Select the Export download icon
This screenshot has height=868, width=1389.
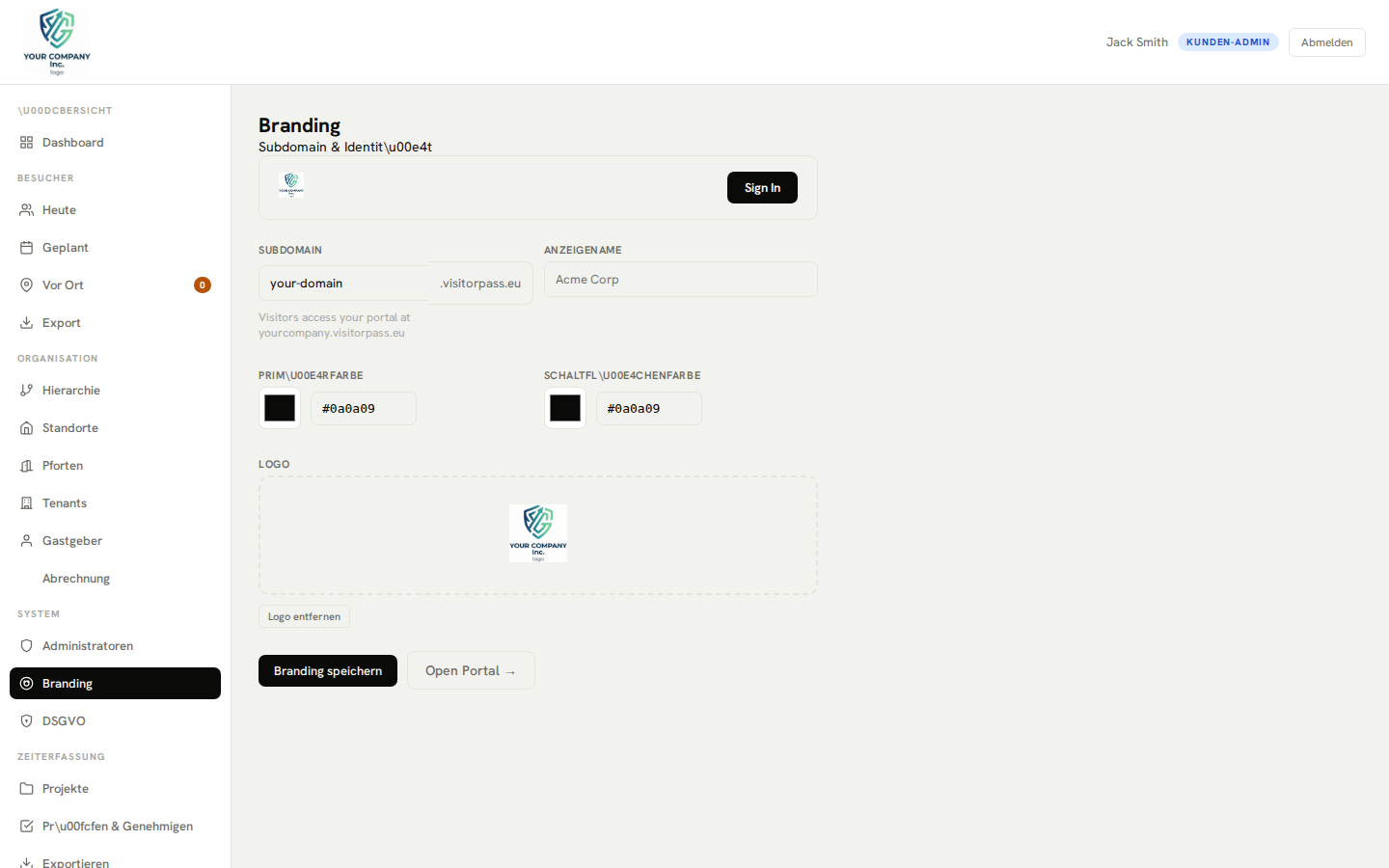click(x=26, y=322)
